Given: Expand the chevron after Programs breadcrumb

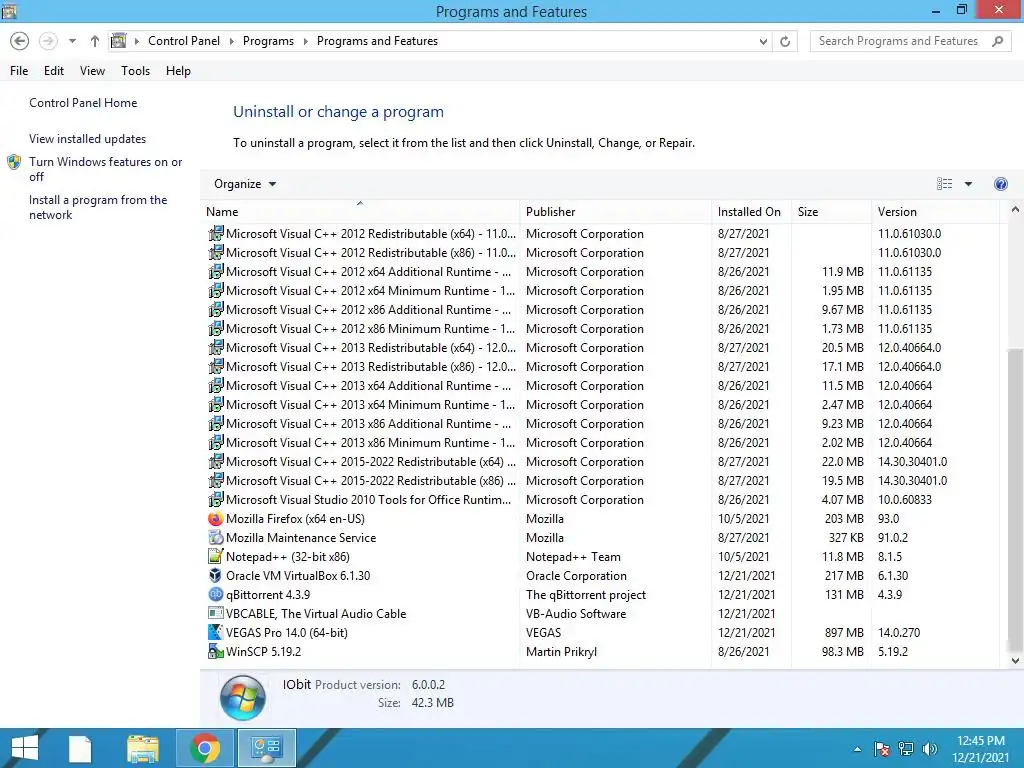Looking at the screenshot, I should click(x=305, y=41).
